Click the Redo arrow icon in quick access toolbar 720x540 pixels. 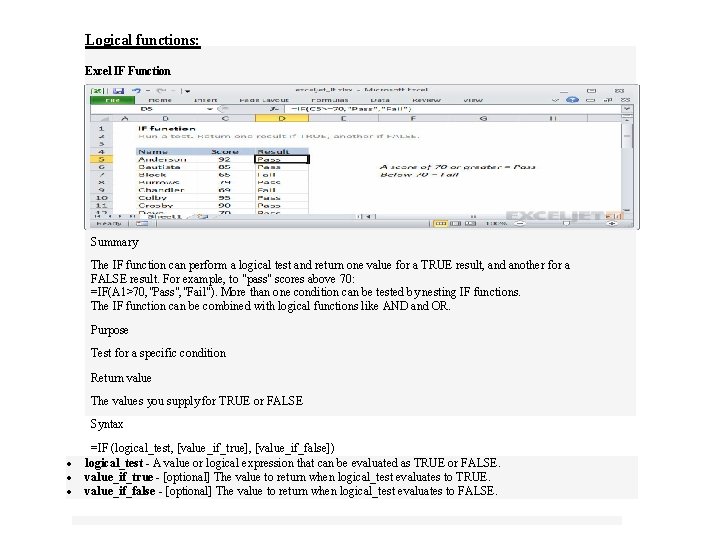(x=161, y=91)
